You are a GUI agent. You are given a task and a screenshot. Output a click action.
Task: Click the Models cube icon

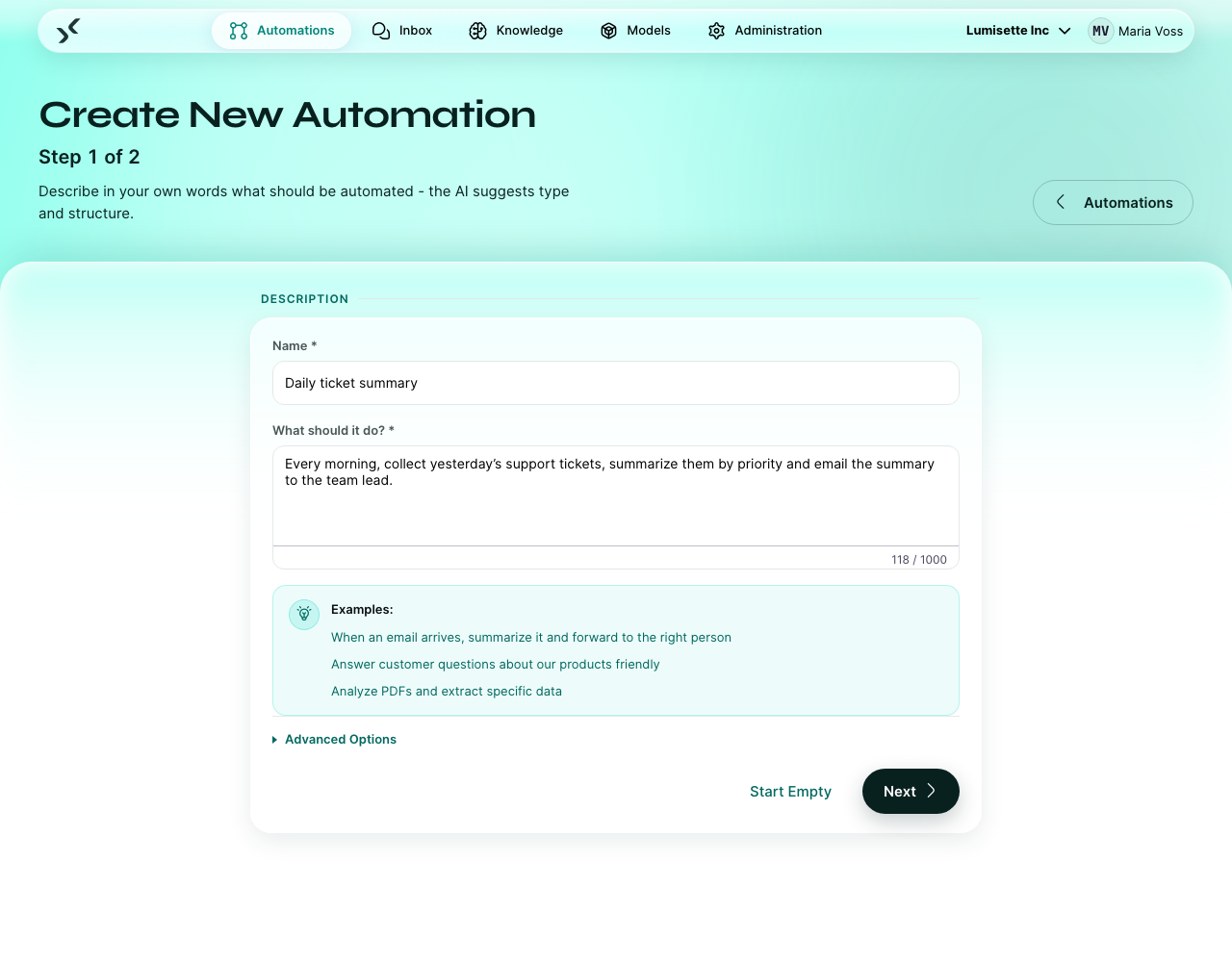tap(608, 31)
